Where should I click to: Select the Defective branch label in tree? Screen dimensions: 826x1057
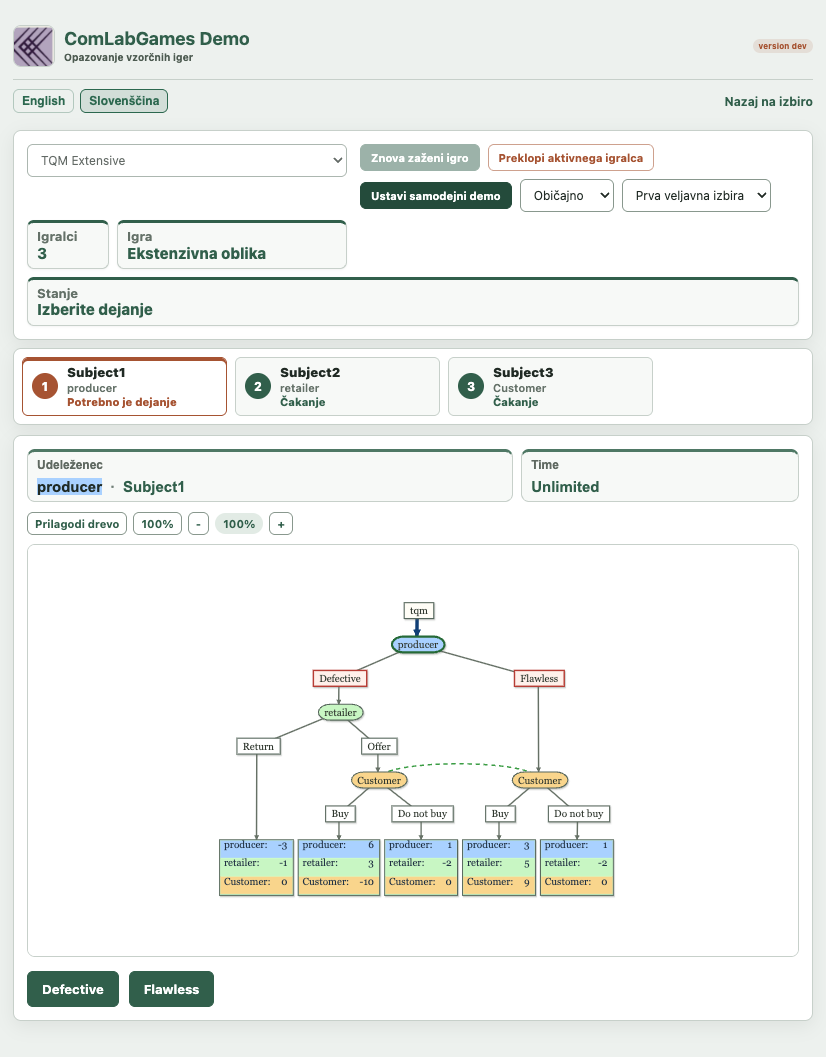coord(340,679)
